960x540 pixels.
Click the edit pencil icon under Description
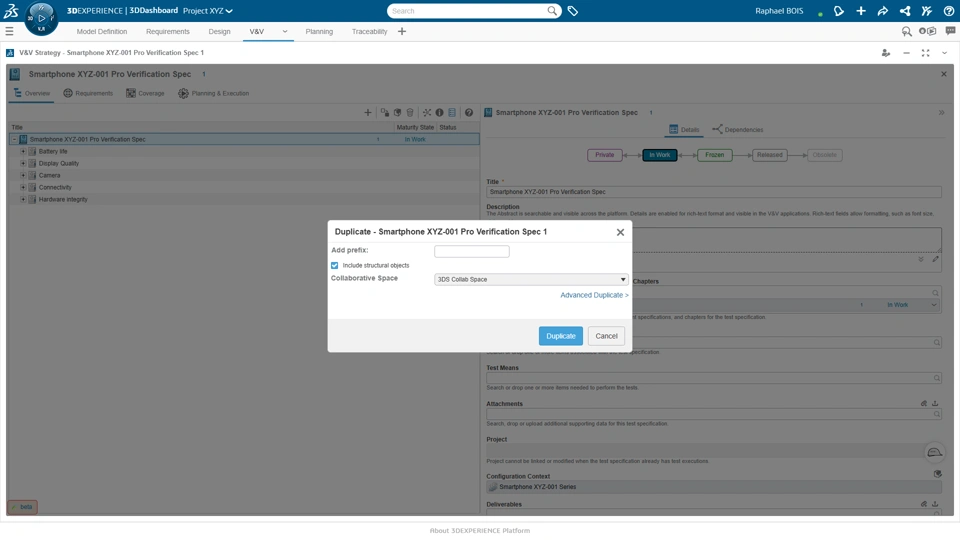pyautogui.click(x=936, y=259)
